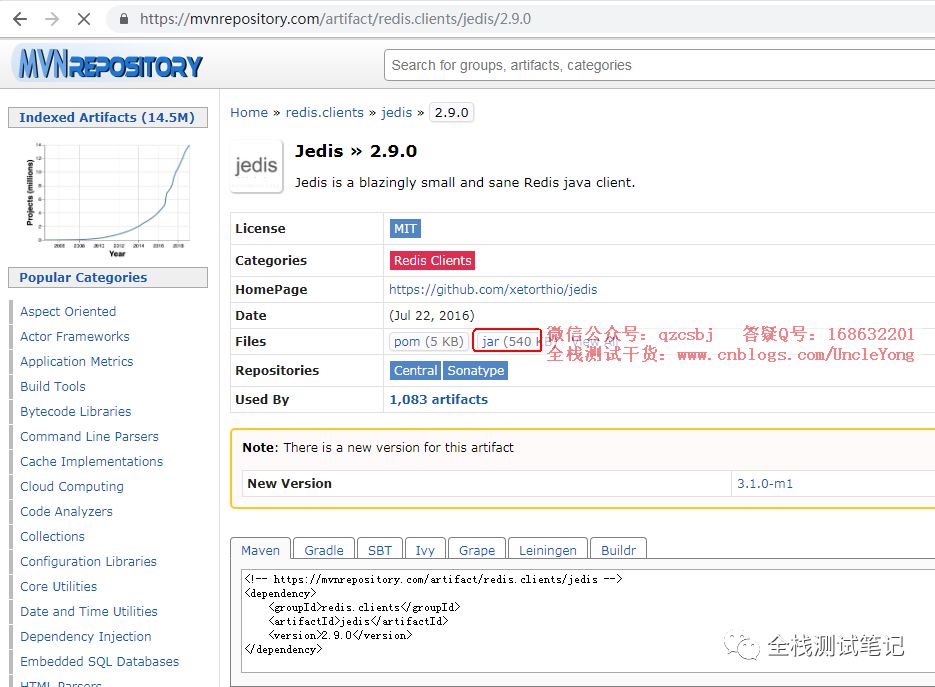Viewport: 935px width, 687px height.
Task: Open the redis.clients breadcrumb link
Action: click(324, 113)
